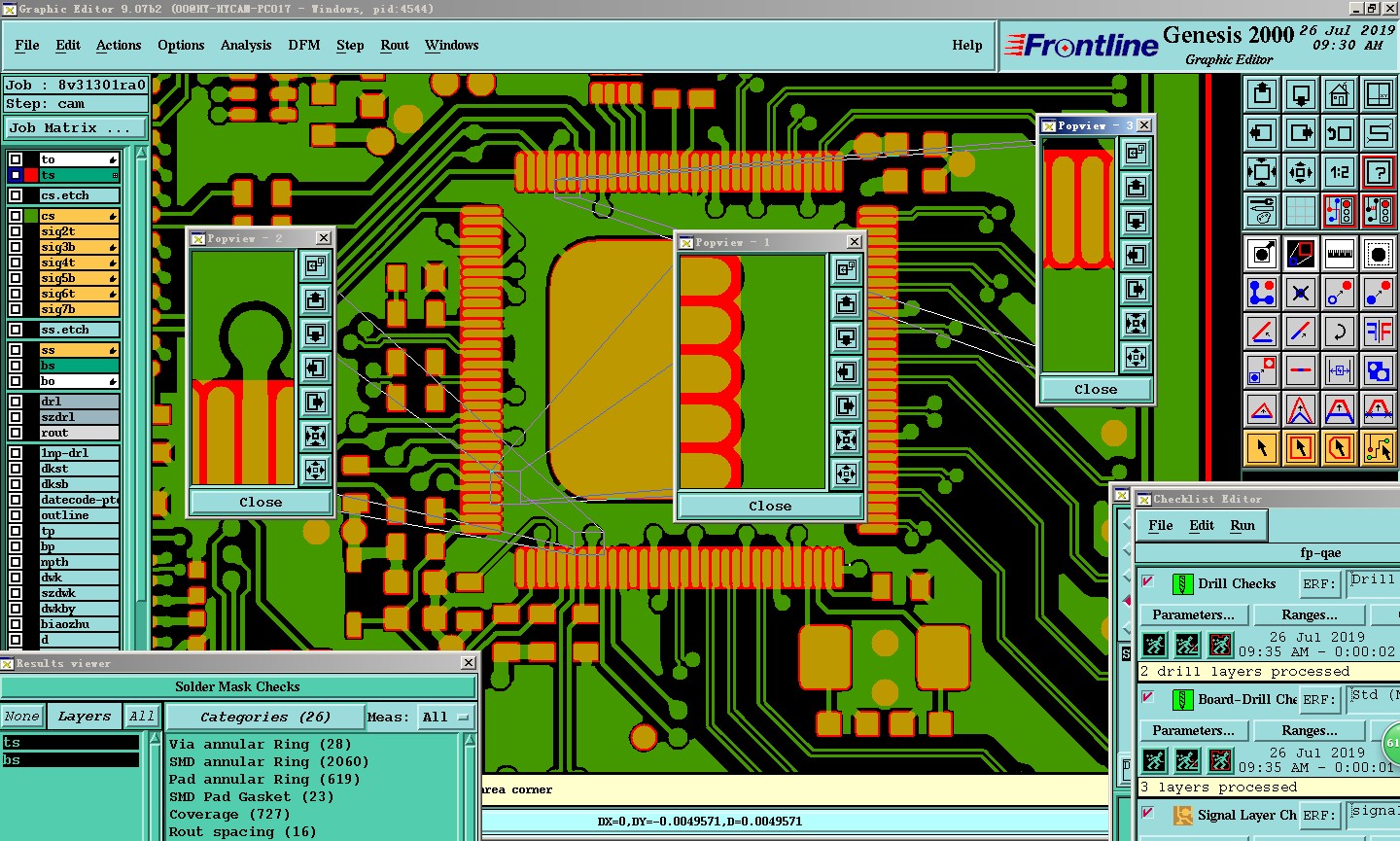1400x841 pixels.
Task: Click the question mark query icon
Action: pos(1379,172)
